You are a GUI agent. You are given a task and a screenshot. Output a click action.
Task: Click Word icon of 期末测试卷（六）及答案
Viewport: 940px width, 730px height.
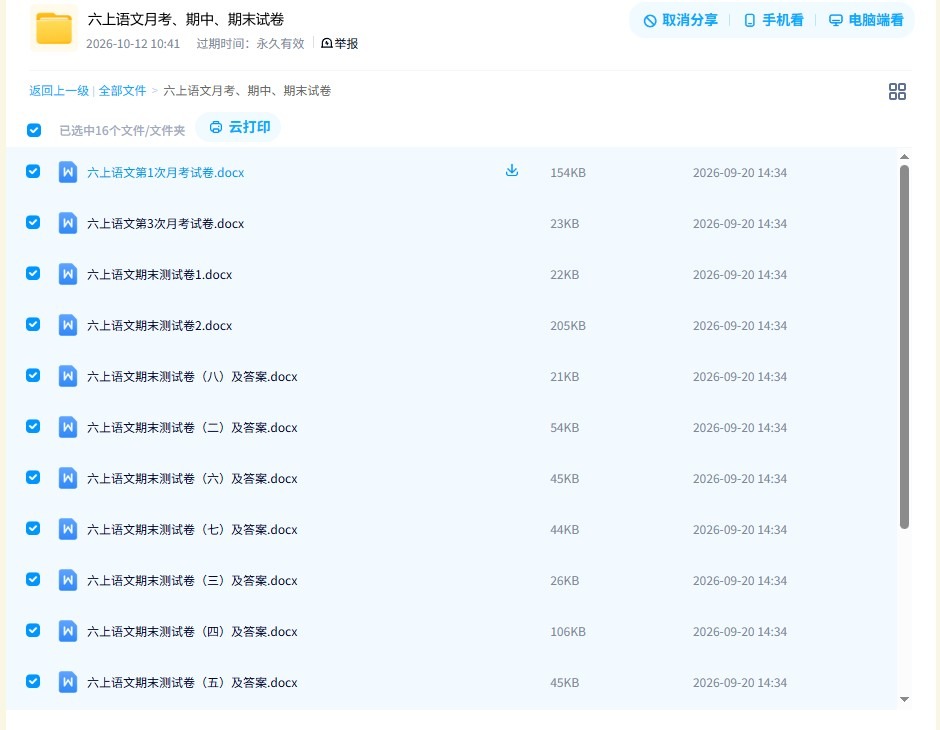pyautogui.click(x=68, y=478)
